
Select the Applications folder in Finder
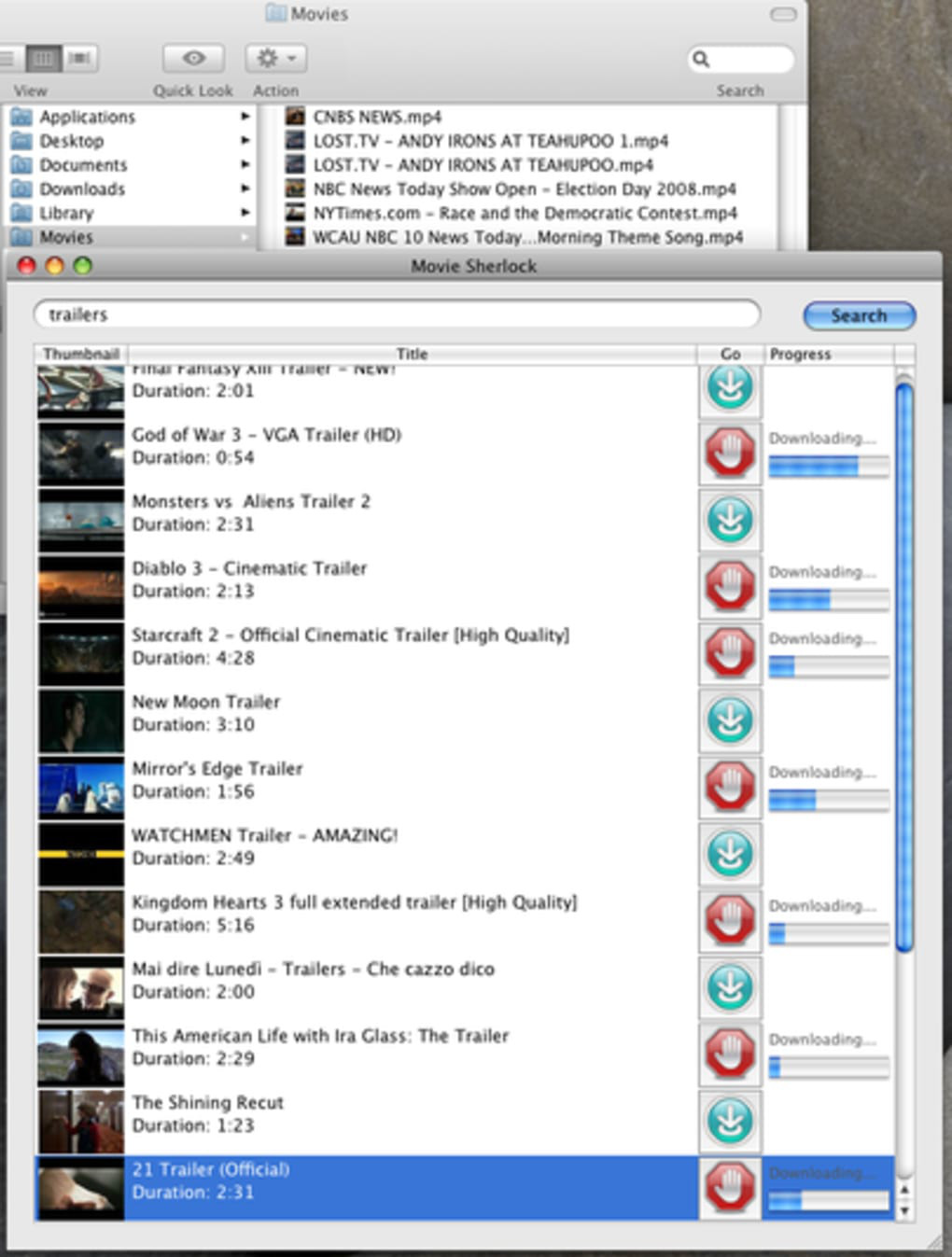click(x=87, y=117)
